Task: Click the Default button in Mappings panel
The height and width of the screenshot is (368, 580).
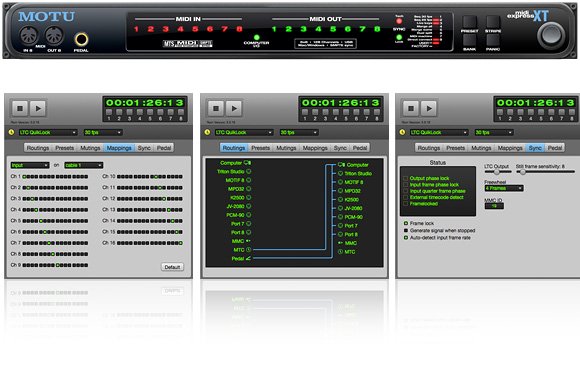Action: 172,267
